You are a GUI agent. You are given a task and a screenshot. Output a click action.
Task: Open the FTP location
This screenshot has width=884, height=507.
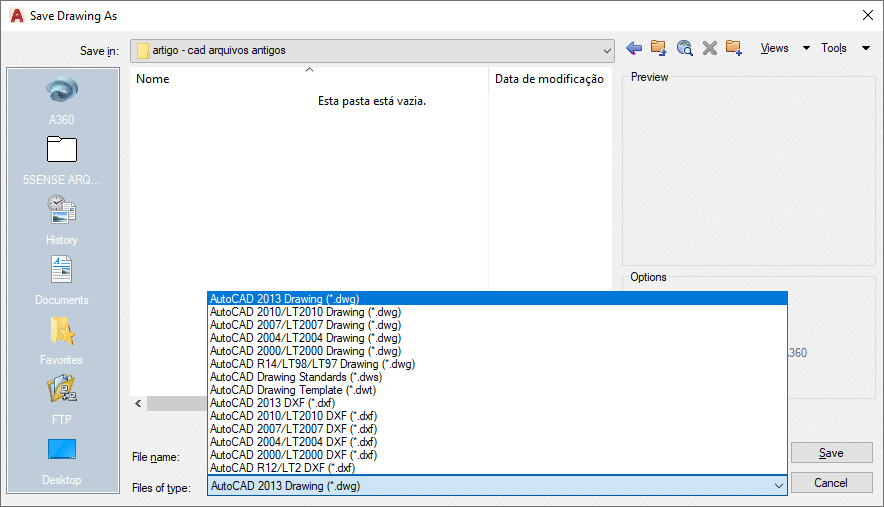tap(61, 400)
